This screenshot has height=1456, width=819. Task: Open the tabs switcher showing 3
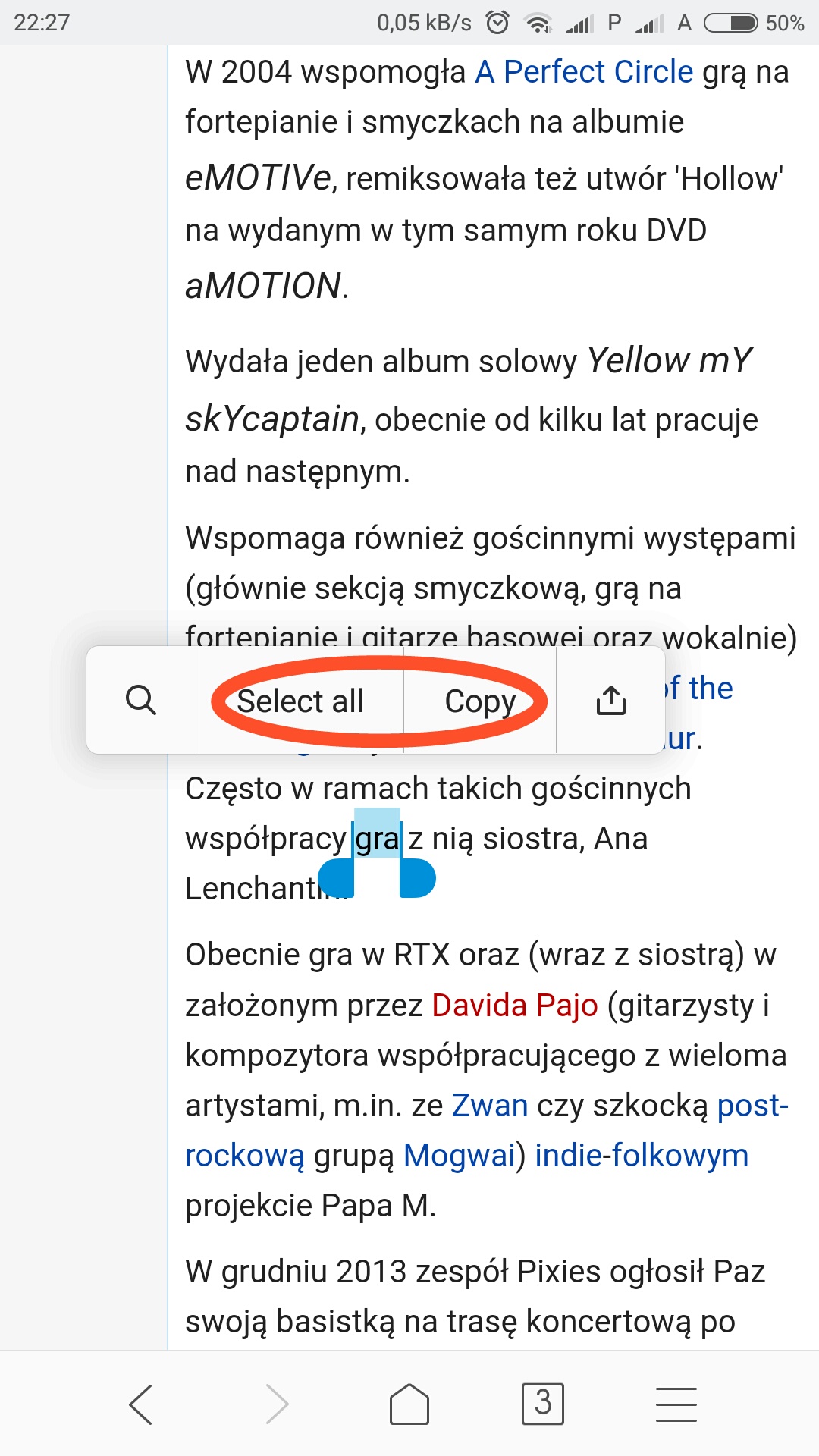[543, 1403]
